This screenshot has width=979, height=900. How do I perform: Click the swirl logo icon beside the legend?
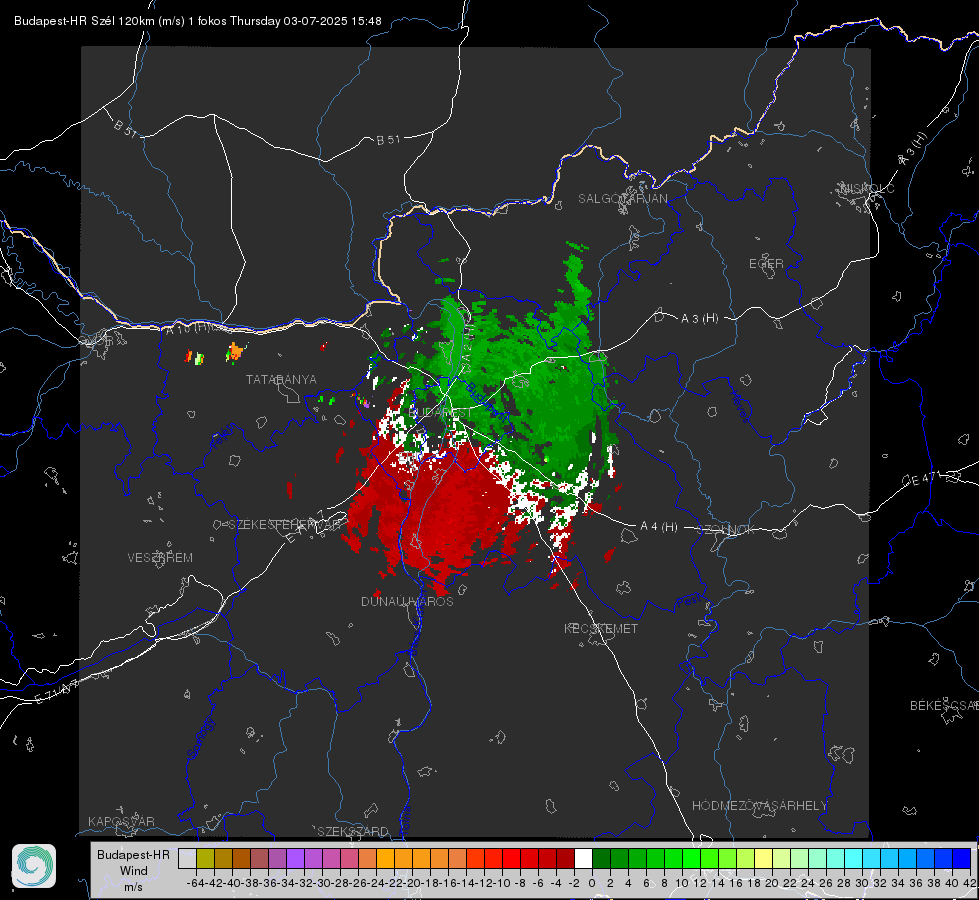point(34,866)
